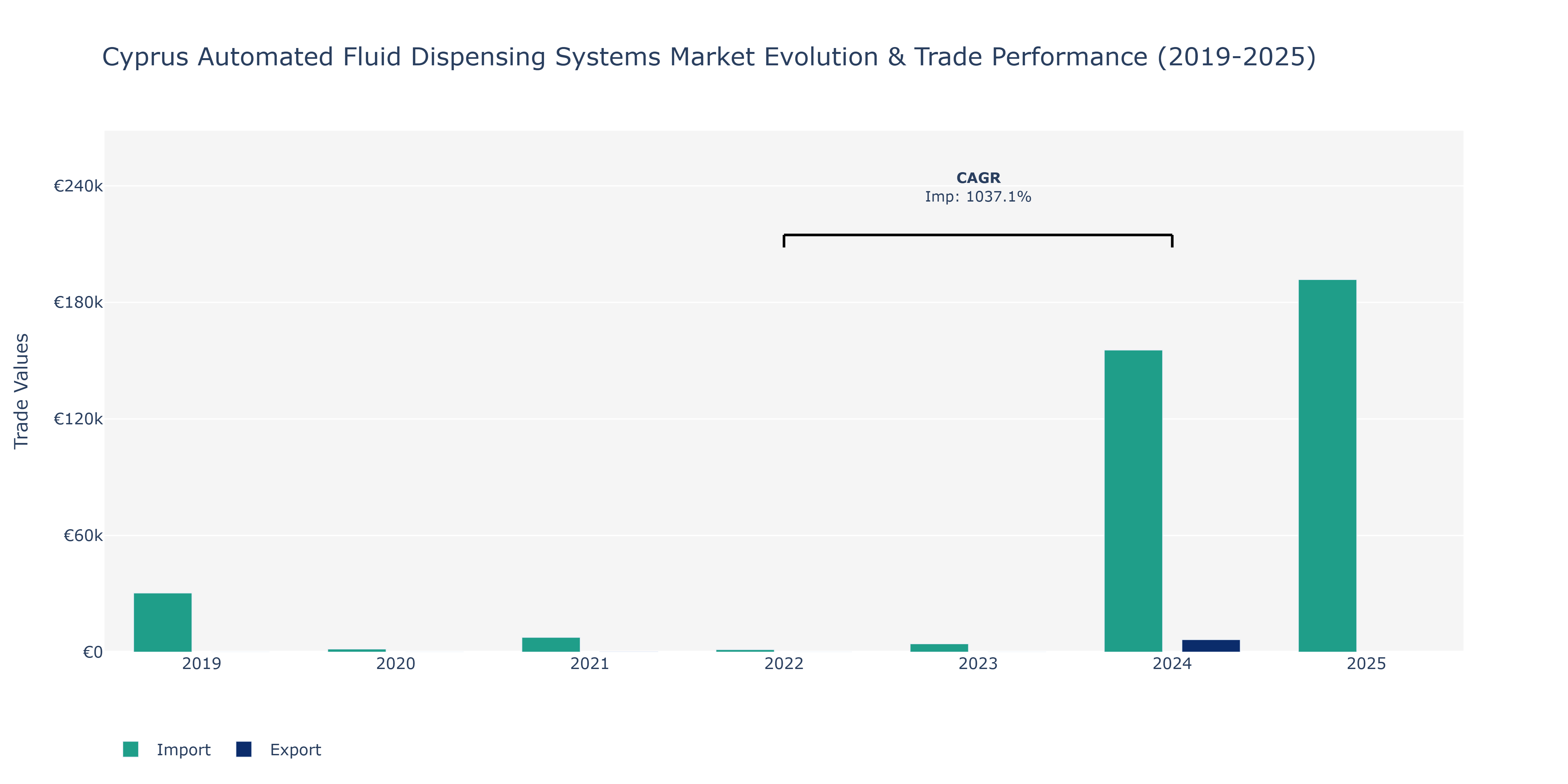Toggle the Export series in the legend
The width and height of the screenshot is (1568, 784).
tap(279, 749)
